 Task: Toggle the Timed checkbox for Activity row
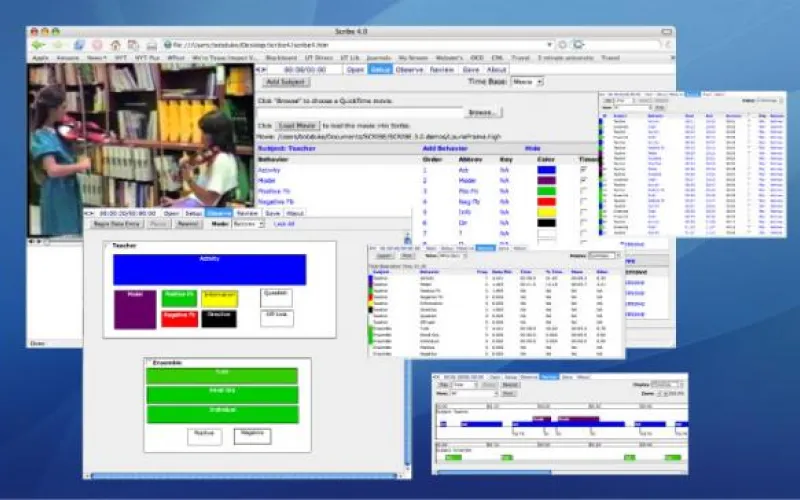(x=584, y=170)
